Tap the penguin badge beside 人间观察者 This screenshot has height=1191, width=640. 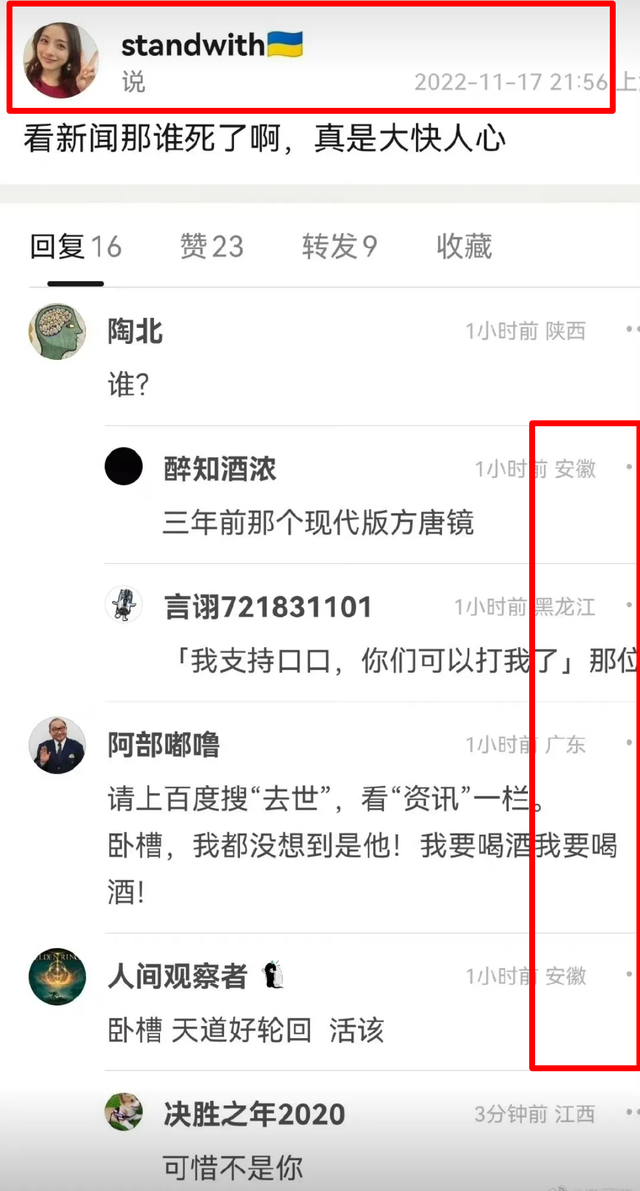click(272, 975)
